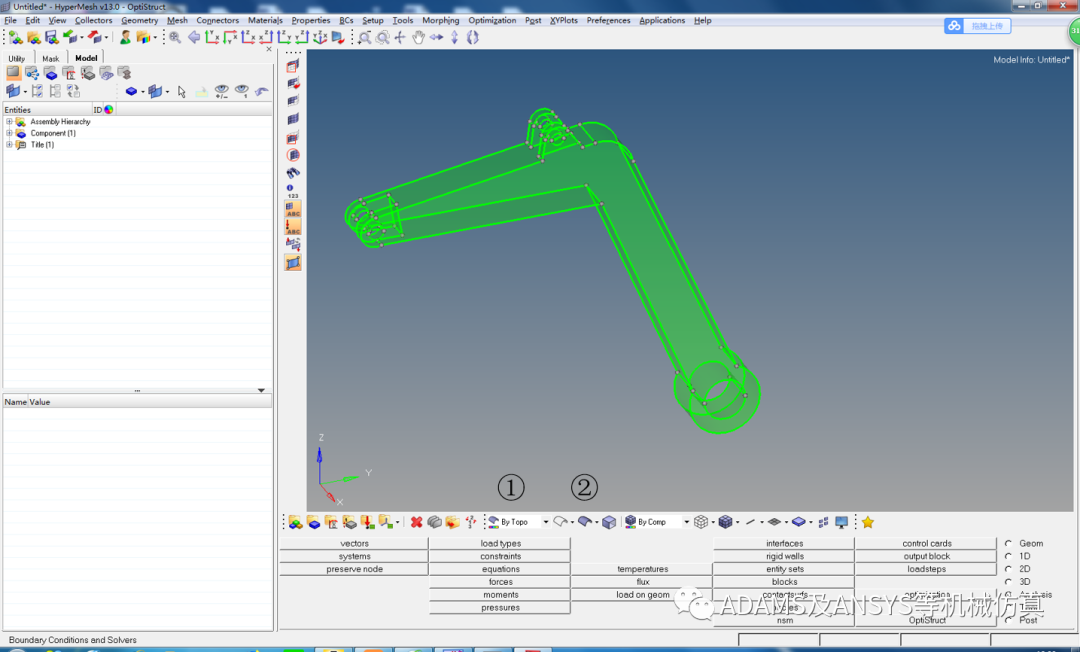1080x652 pixels.
Task: Click the red X delete icon
Action: (416, 522)
